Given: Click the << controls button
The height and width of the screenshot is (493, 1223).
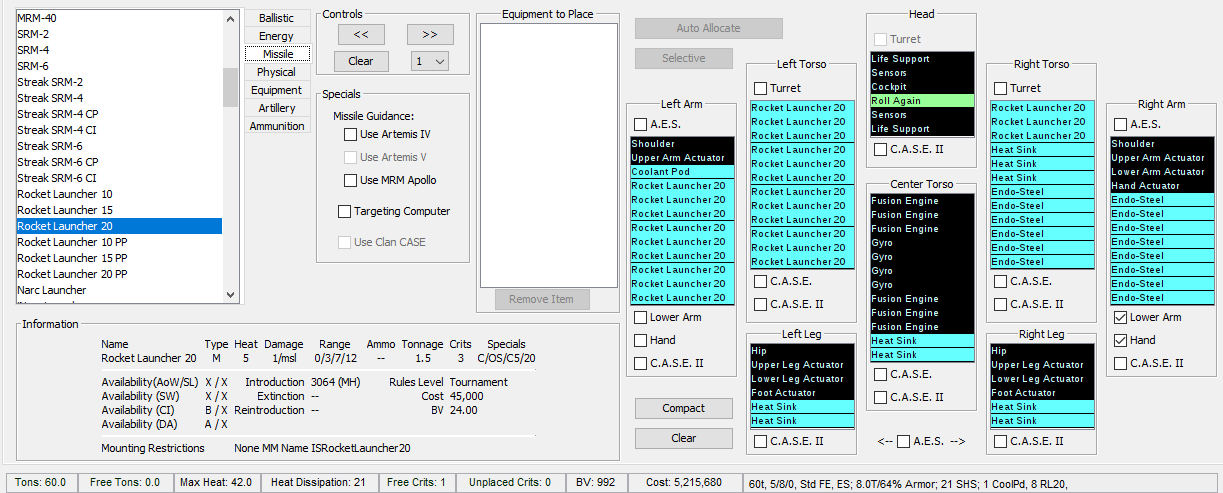Looking at the screenshot, I should click(x=361, y=34).
